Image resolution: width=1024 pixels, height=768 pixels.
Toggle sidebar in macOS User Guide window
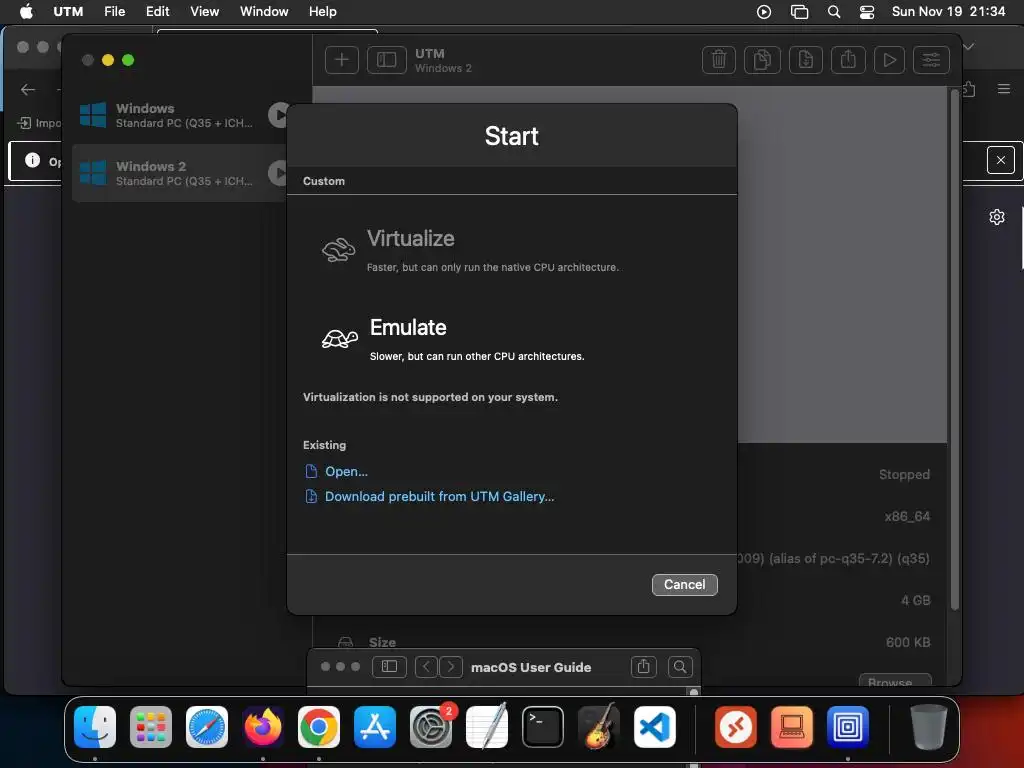[389, 666]
